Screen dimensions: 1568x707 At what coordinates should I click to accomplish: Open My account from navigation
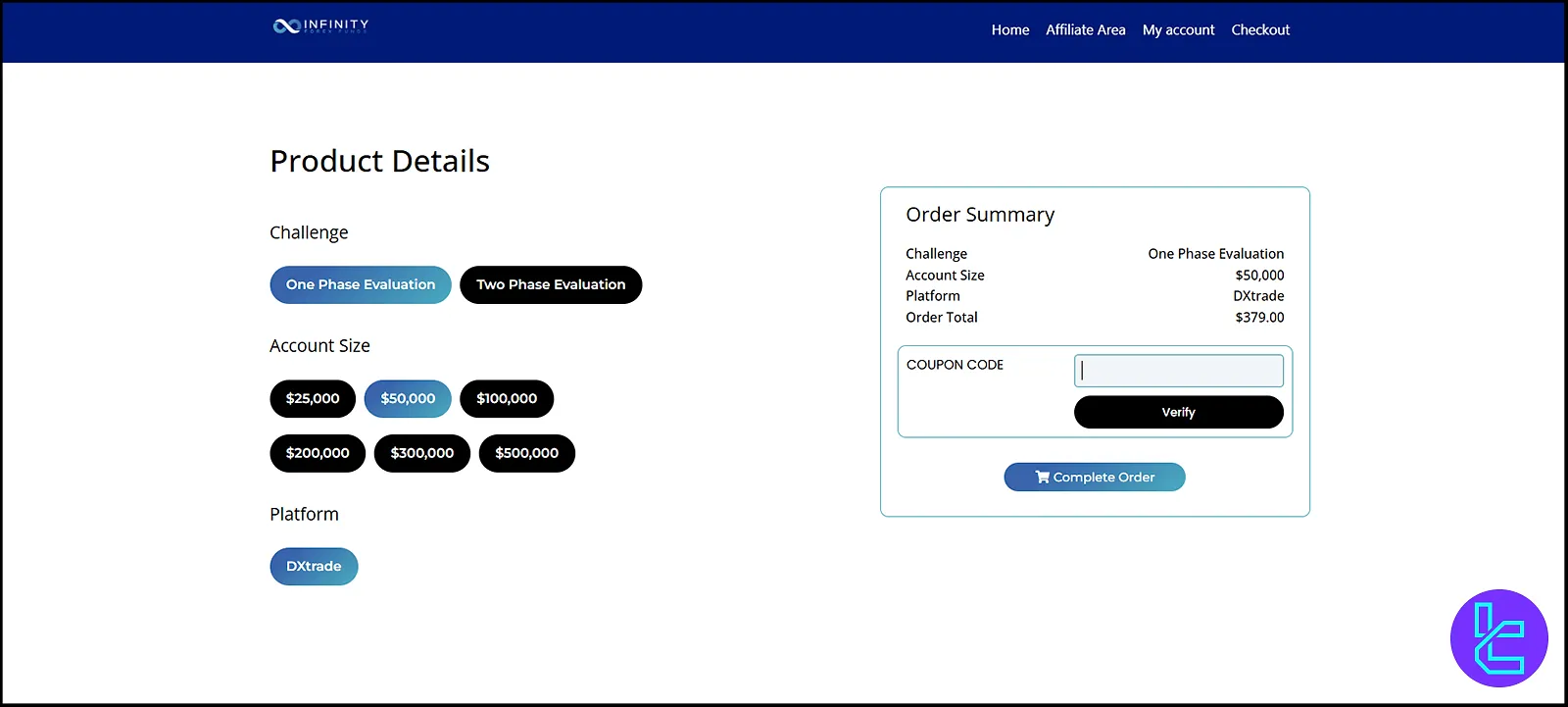coord(1178,30)
